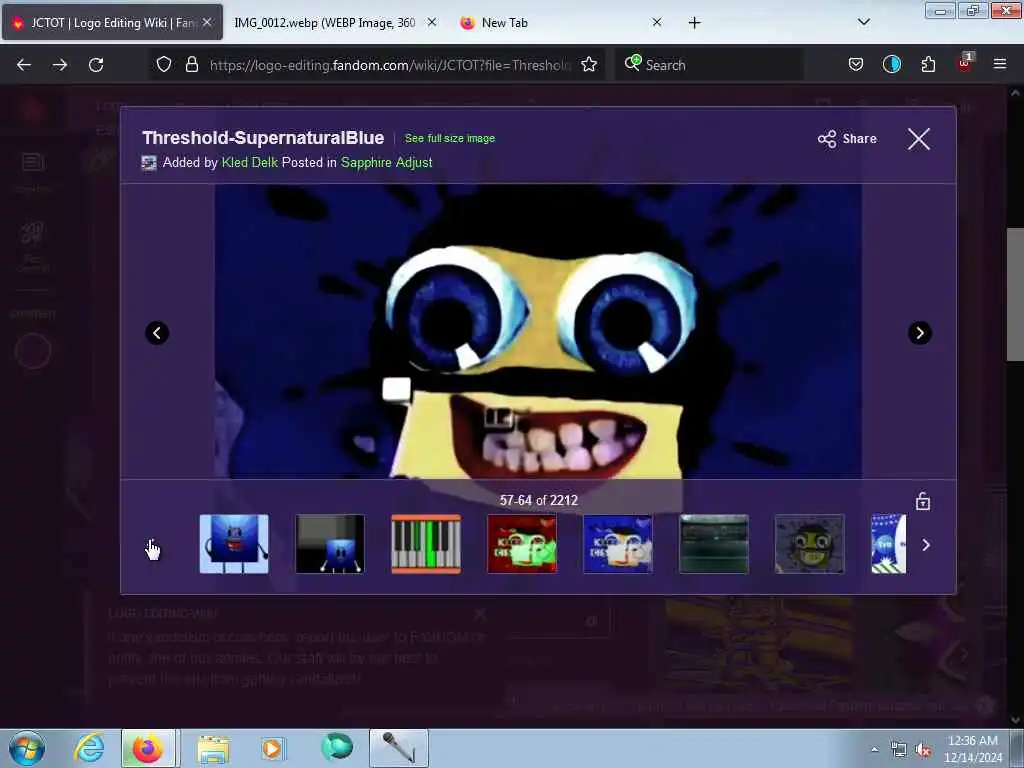
Task: Open the tracking protection shield icon
Action: (164, 64)
